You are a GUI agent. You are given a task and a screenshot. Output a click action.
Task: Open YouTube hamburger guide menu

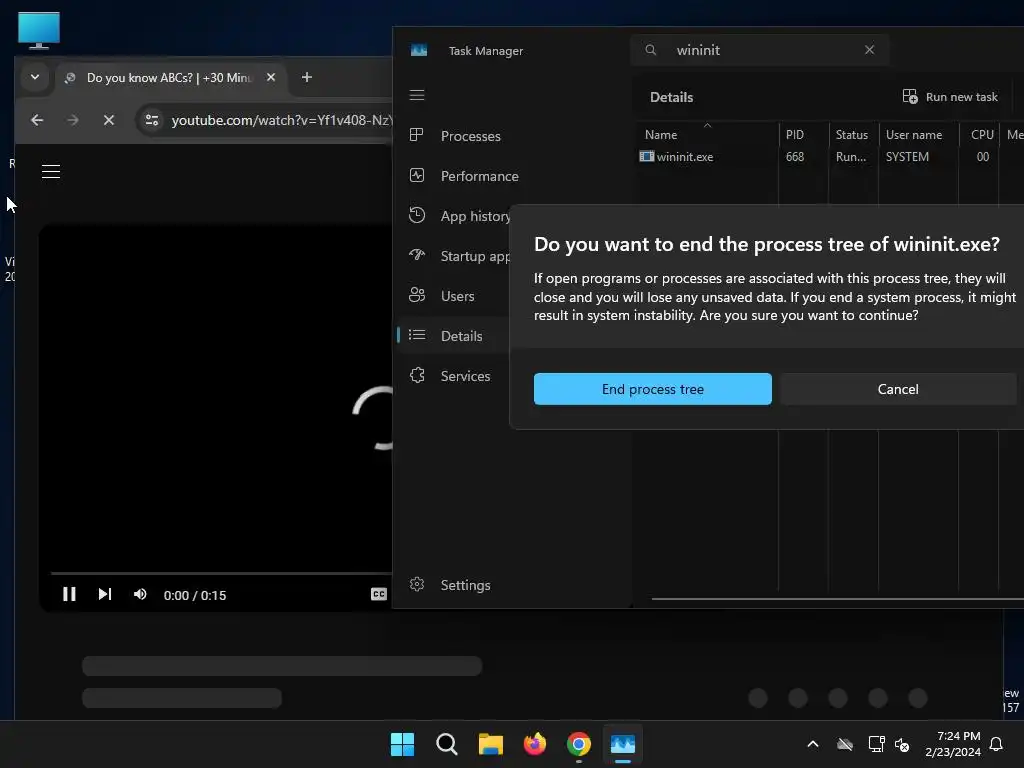(51, 171)
